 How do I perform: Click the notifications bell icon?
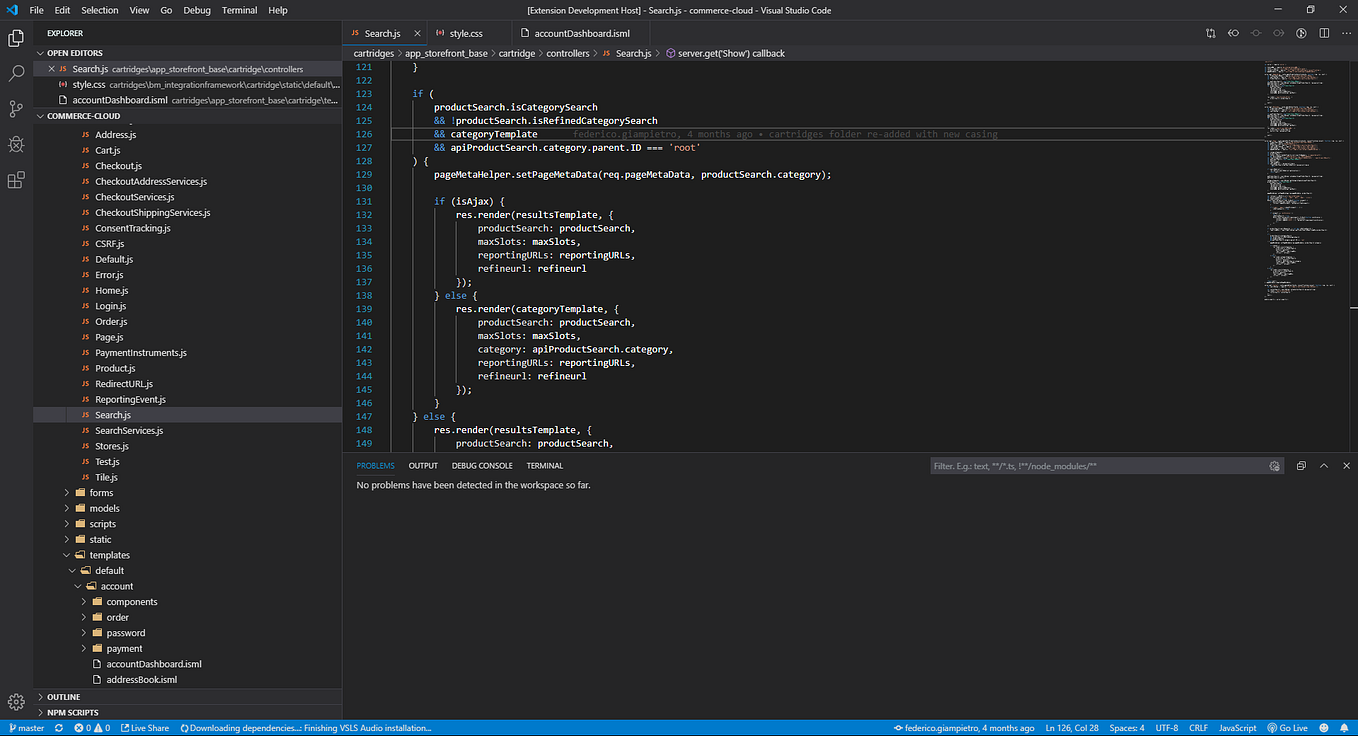tap(1345, 728)
